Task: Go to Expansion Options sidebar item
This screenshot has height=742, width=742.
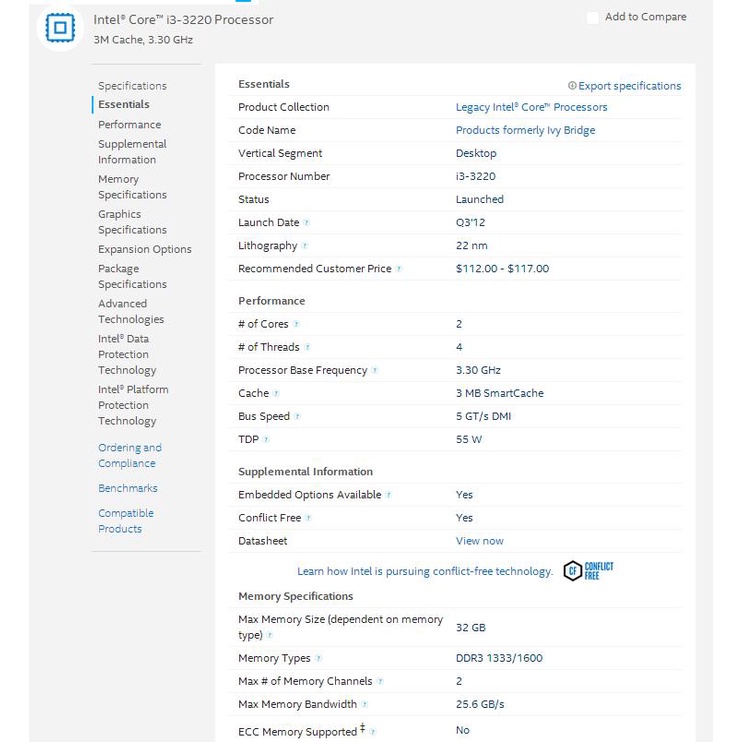Action: point(144,249)
